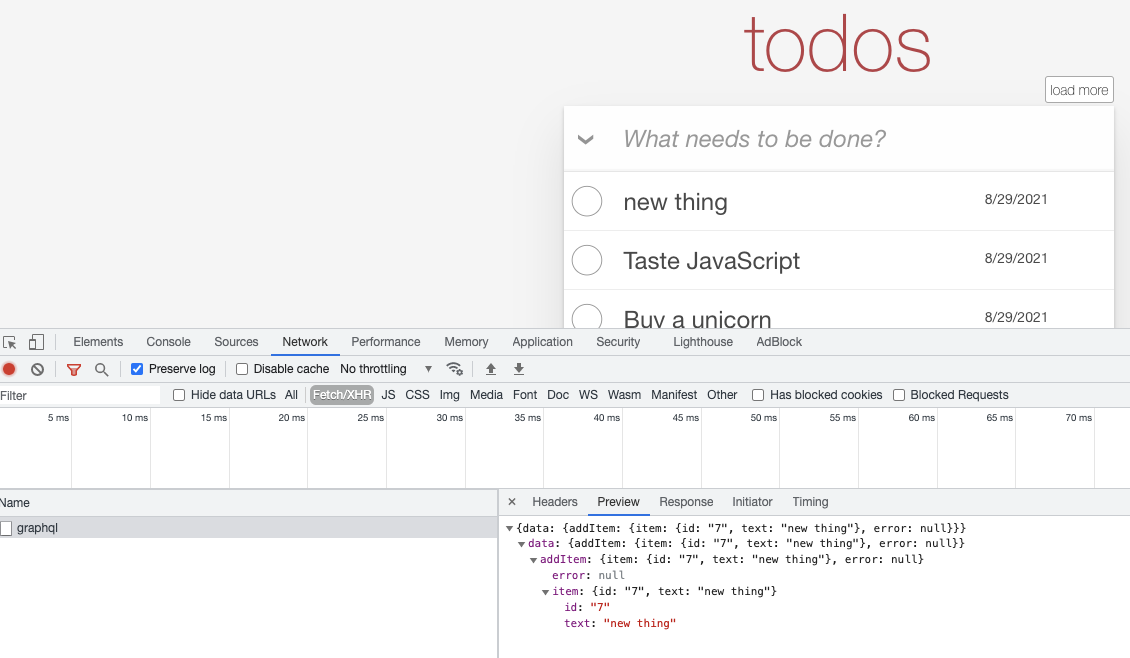Collapse the item node
The height and width of the screenshot is (658, 1130).
(x=546, y=592)
